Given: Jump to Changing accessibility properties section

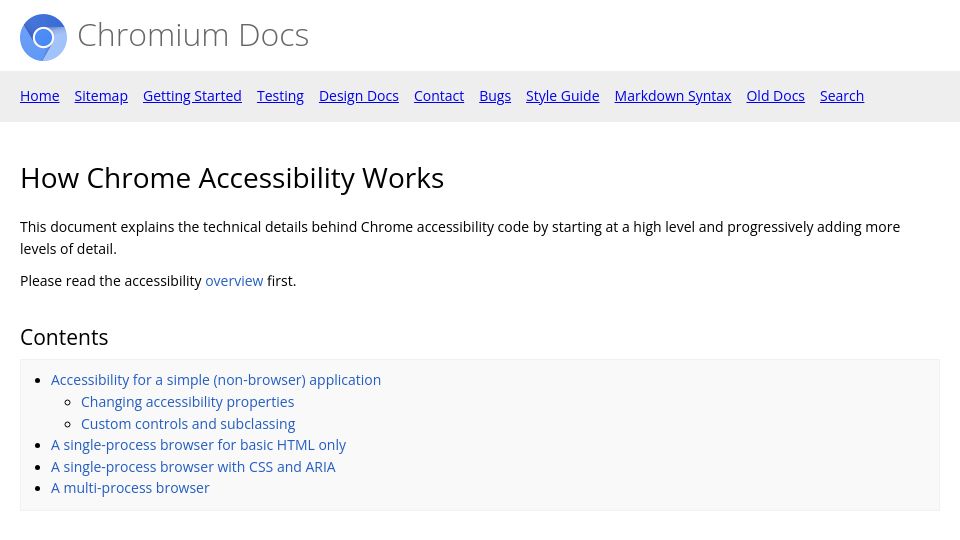Looking at the screenshot, I should coord(187,402).
